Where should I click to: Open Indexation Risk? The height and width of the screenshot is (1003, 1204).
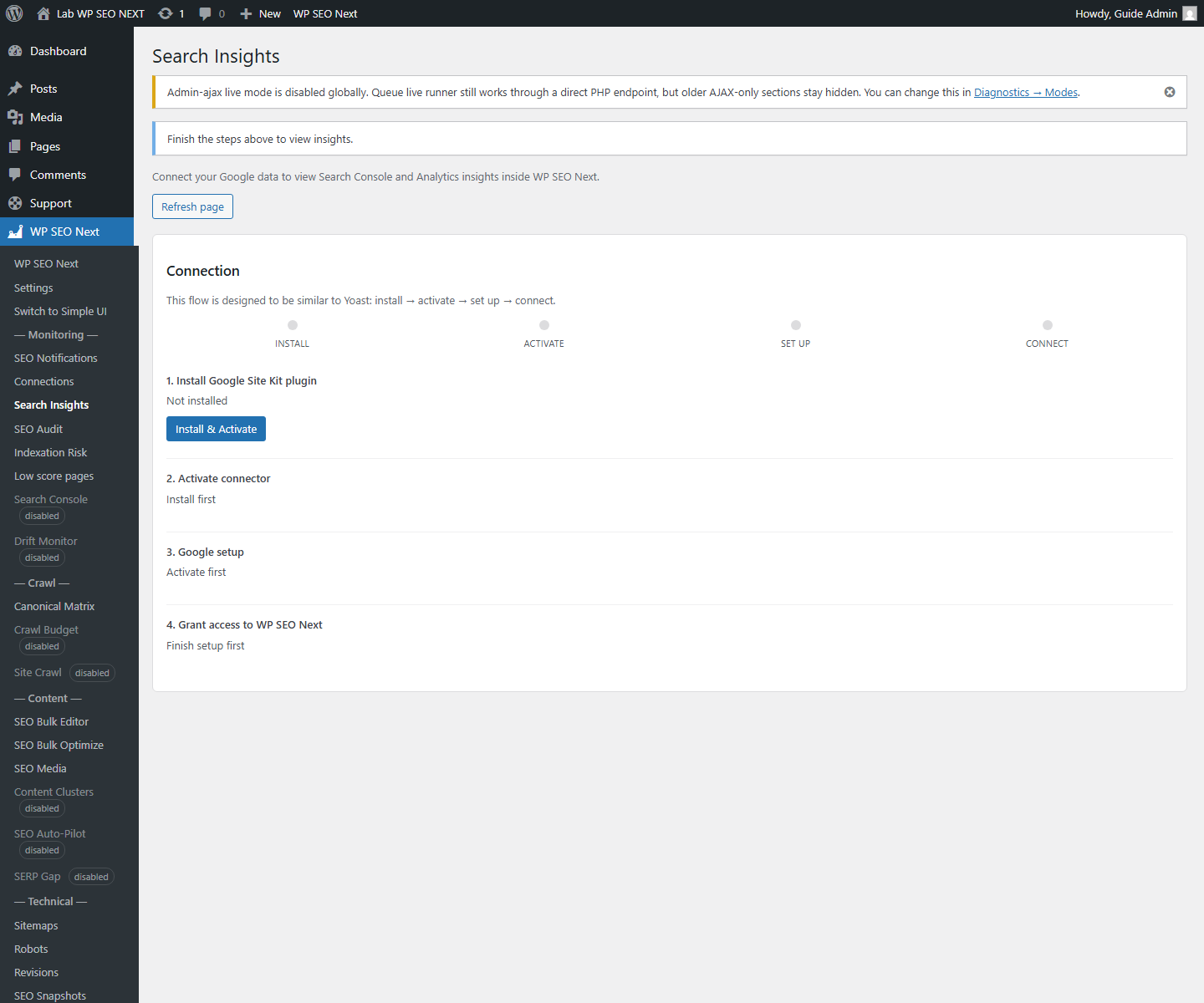tap(50, 452)
